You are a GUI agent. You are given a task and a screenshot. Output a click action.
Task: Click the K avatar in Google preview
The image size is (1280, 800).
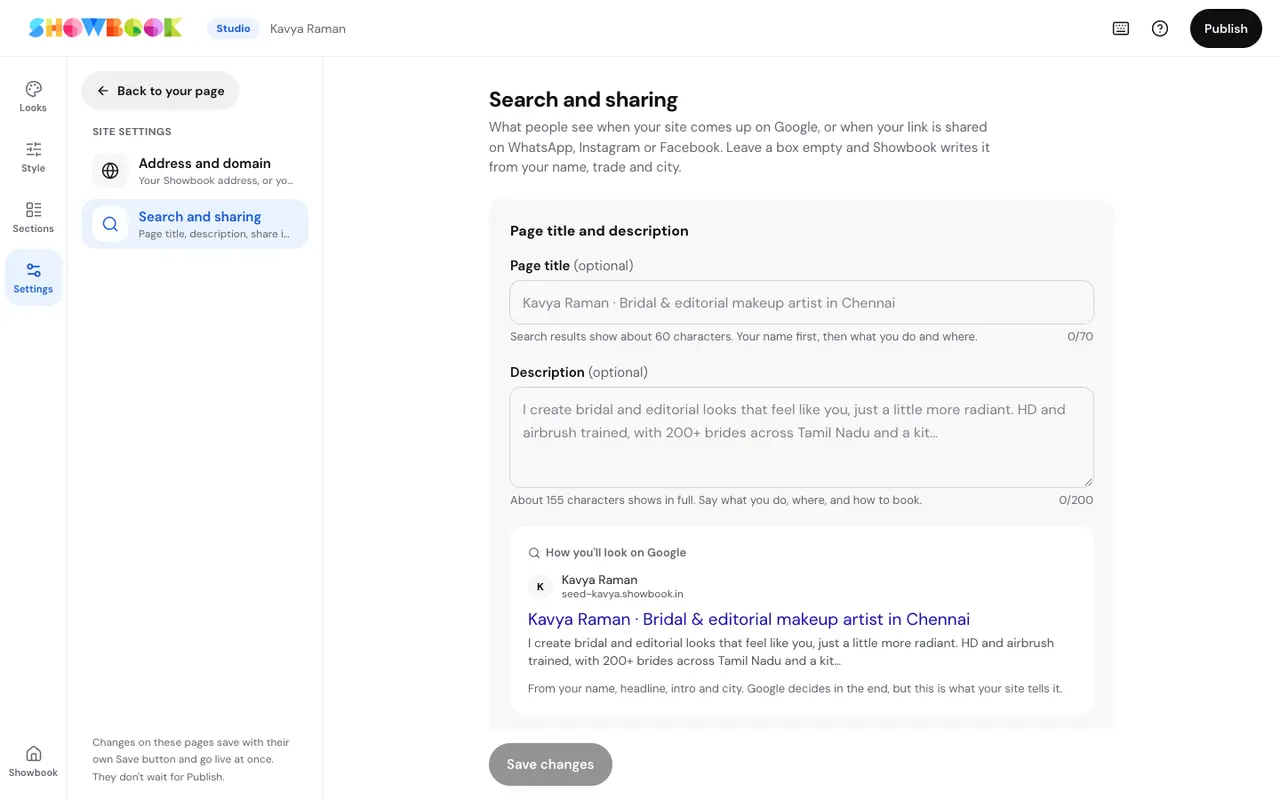click(540, 587)
